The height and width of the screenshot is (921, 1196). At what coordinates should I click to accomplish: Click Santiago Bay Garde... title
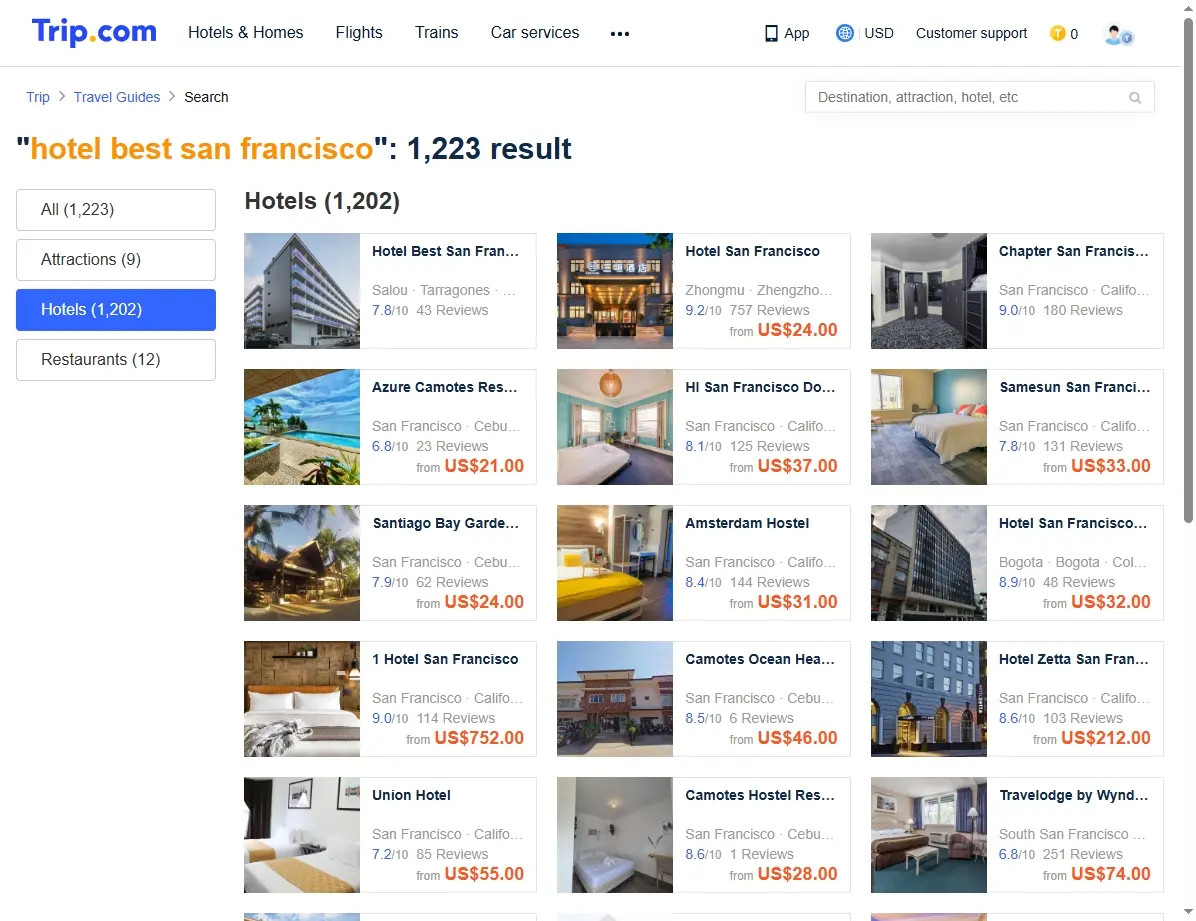point(445,523)
